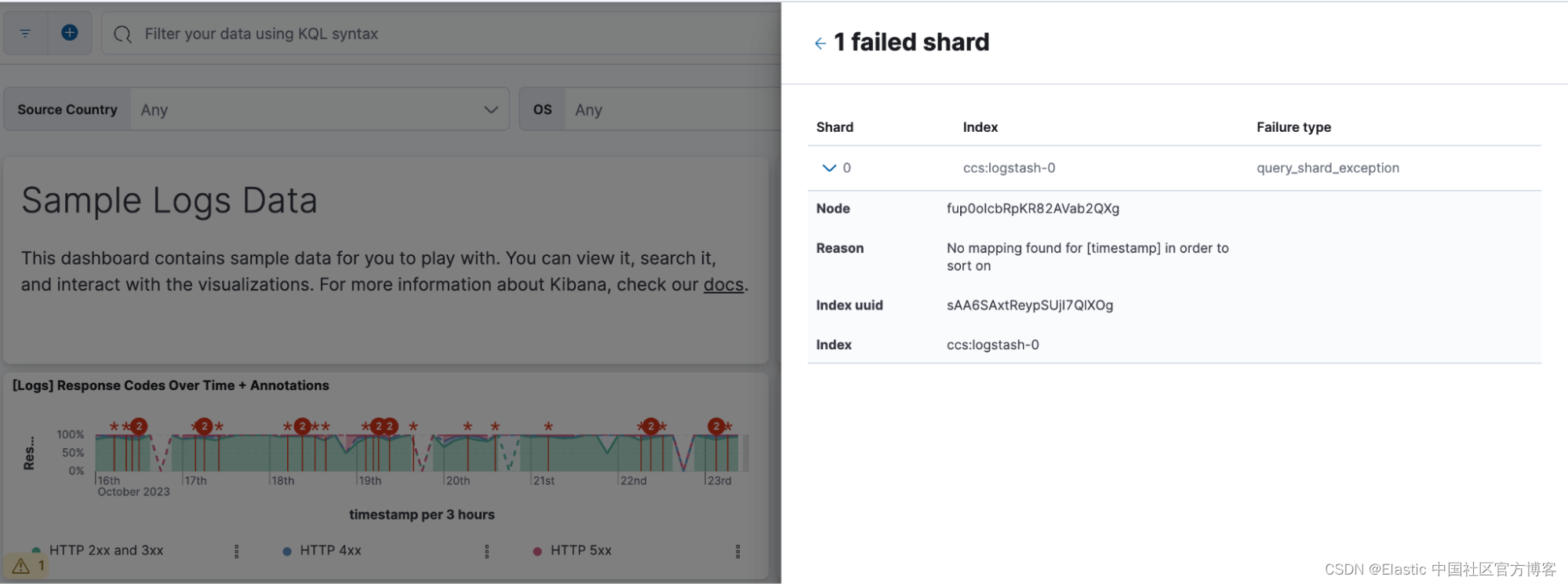Image resolution: width=1568 pixels, height=584 pixels.
Task: Click the annotation marker near the 23rd
Action: (x=716, y=426)
